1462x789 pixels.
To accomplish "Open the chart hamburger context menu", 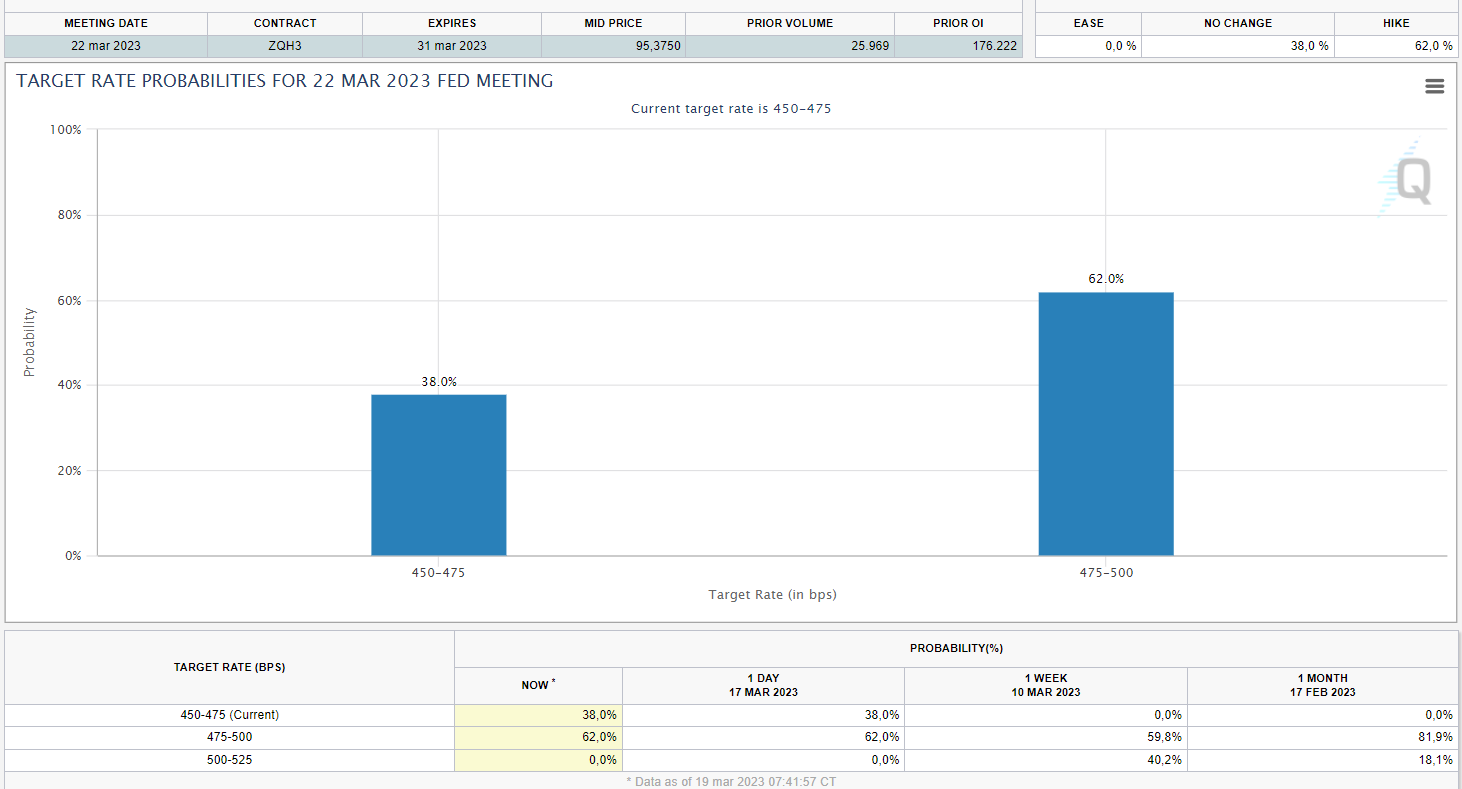I will [1434, 87].
